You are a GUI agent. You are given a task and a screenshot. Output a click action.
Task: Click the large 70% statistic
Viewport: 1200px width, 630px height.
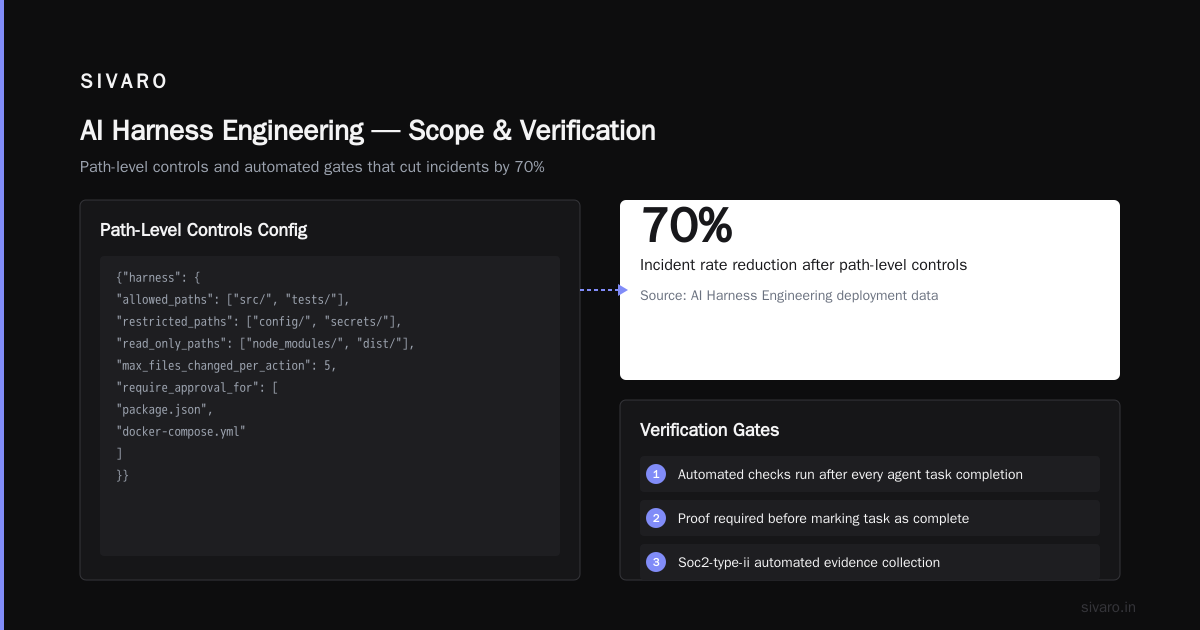686,225
